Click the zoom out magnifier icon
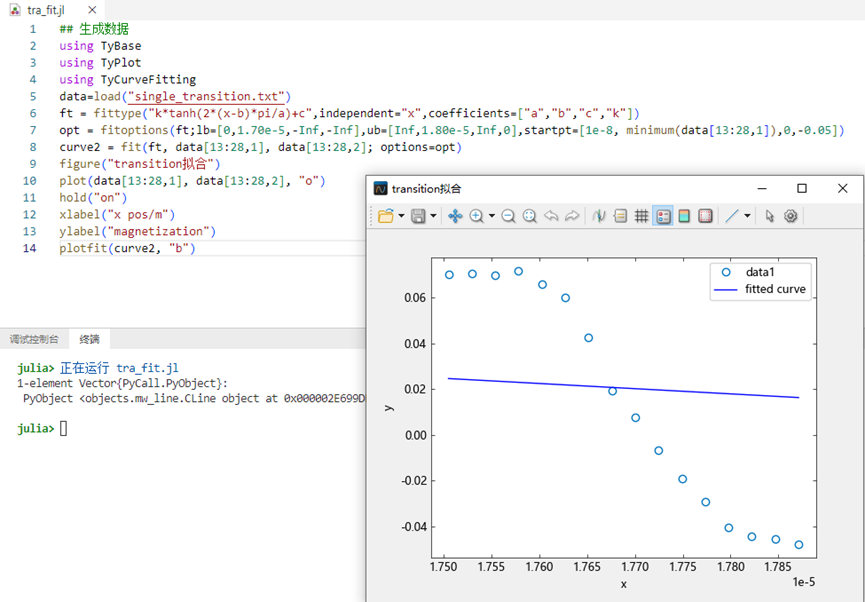Screen dimensions: 865x602 [508, 216]
